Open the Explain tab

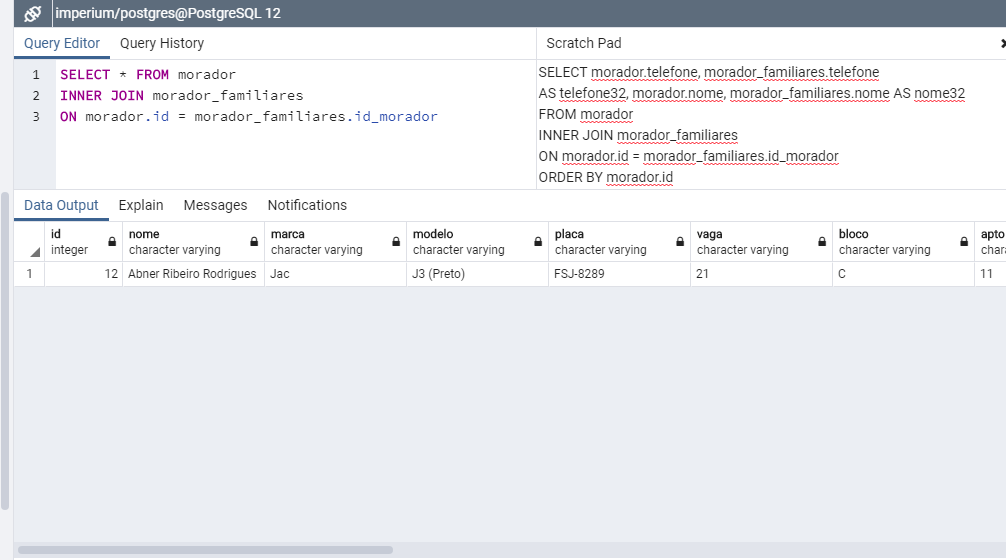pyautogui.click(x=141, y=205)
